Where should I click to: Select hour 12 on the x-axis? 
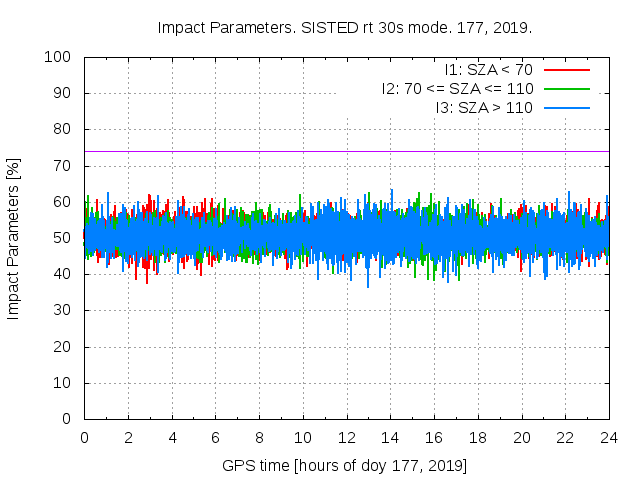click(346, 437)
